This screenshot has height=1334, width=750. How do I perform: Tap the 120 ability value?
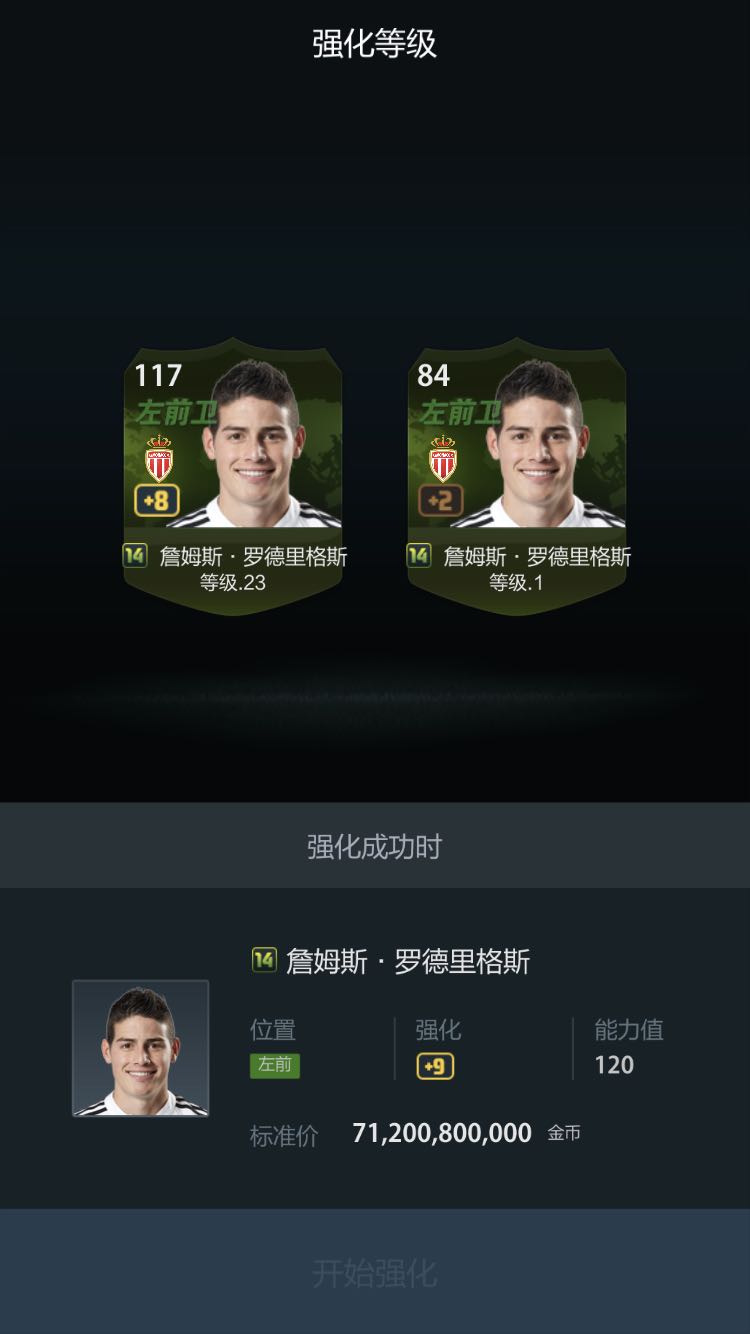click(614, 1065)
